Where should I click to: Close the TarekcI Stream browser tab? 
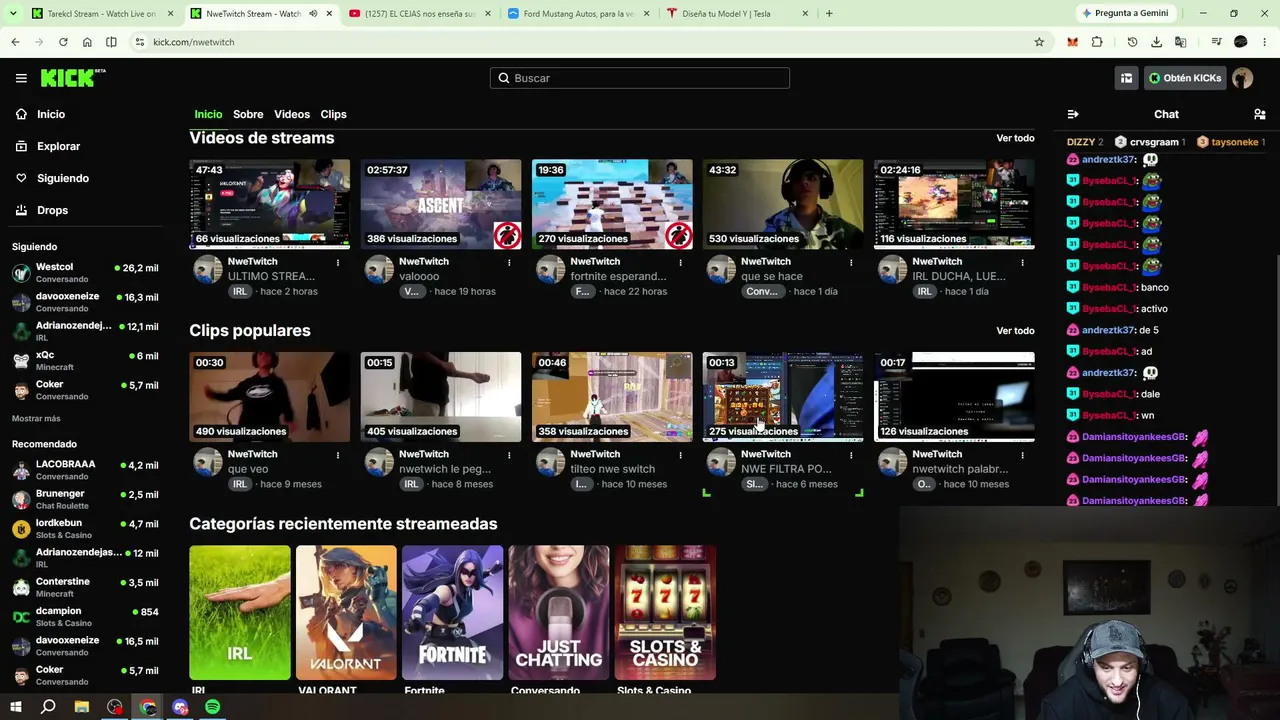click(x=170, y=14)
